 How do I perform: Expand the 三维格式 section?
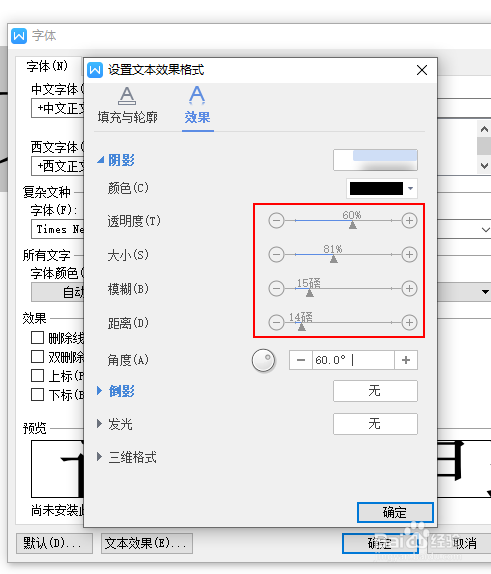99,457
